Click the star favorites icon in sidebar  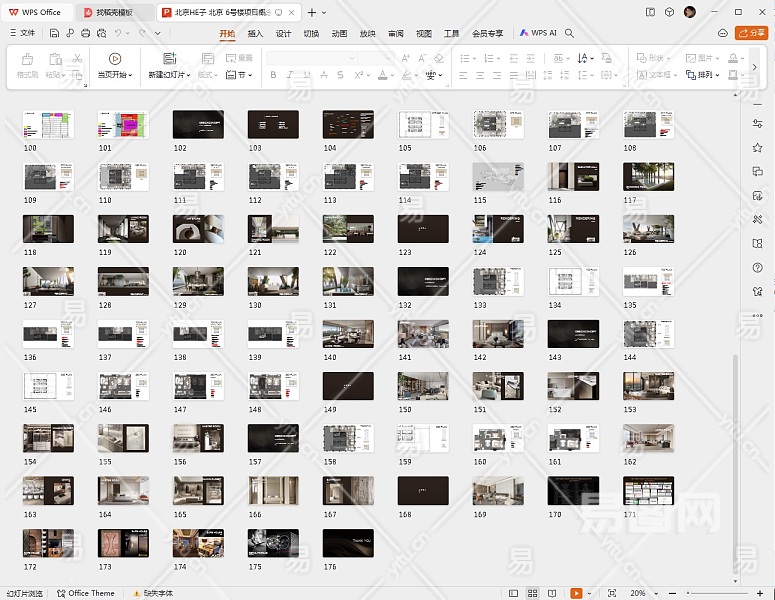(x=757, y=146)
